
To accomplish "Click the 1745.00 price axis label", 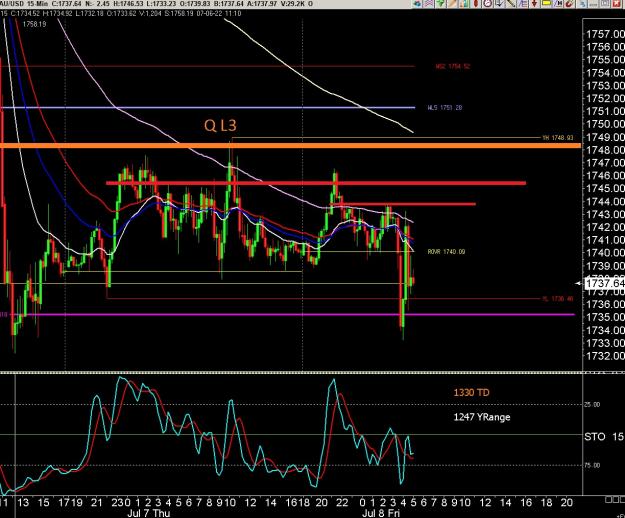I will pos(605,188).
